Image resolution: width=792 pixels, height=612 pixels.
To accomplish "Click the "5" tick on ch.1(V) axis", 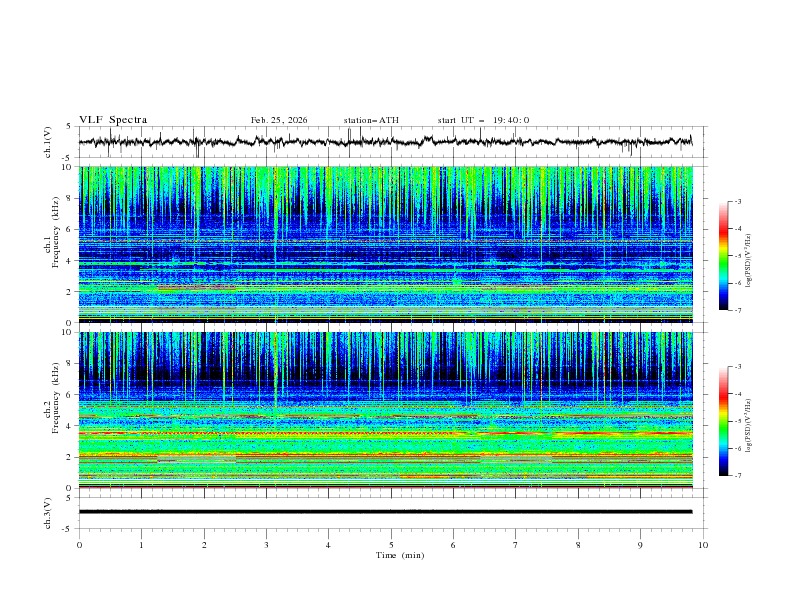I will click(69, 127).
